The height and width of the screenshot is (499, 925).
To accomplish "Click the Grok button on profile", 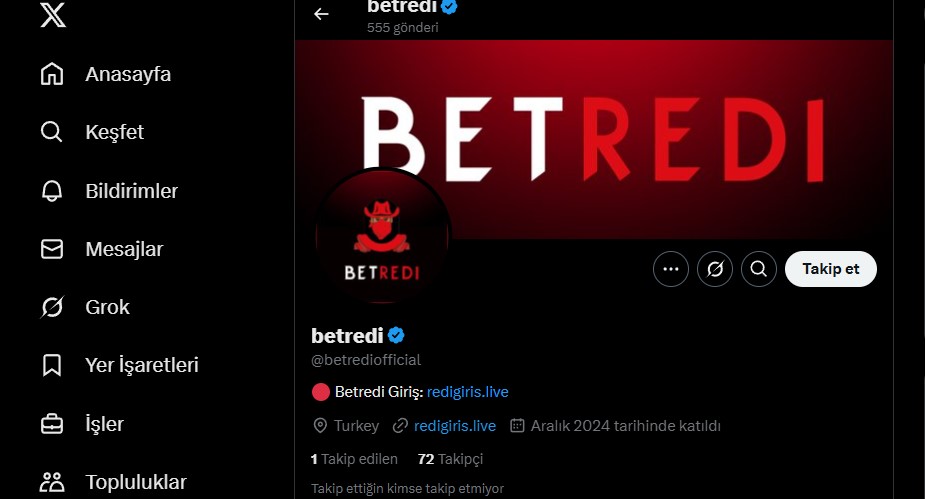I will (x=715, y=269).
